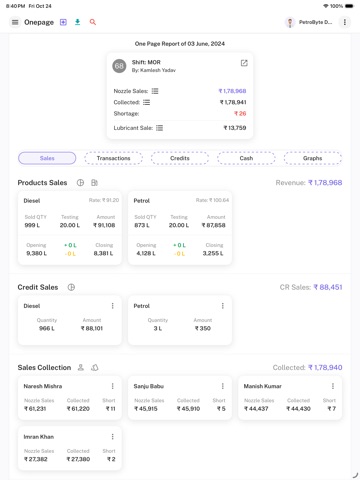This screenshot has height=480, width=360.
Task: Switch to the Transactions tab
Action: (113, 158)
